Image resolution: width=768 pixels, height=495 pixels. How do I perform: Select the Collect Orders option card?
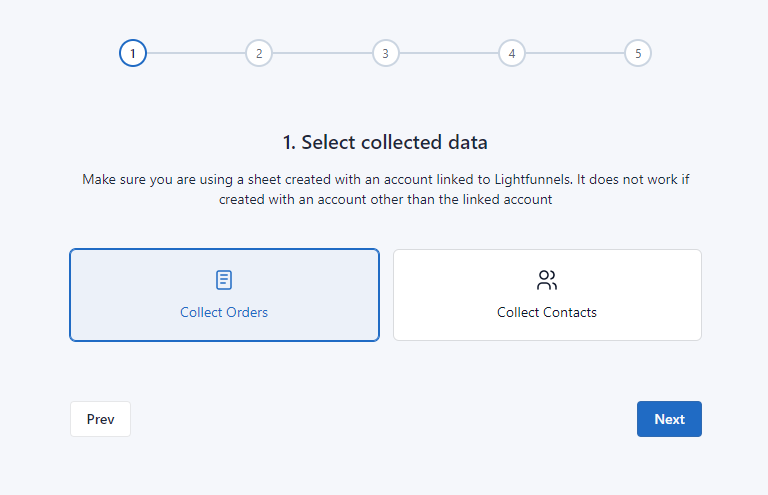pyautogui.click(x=224, y=295)
